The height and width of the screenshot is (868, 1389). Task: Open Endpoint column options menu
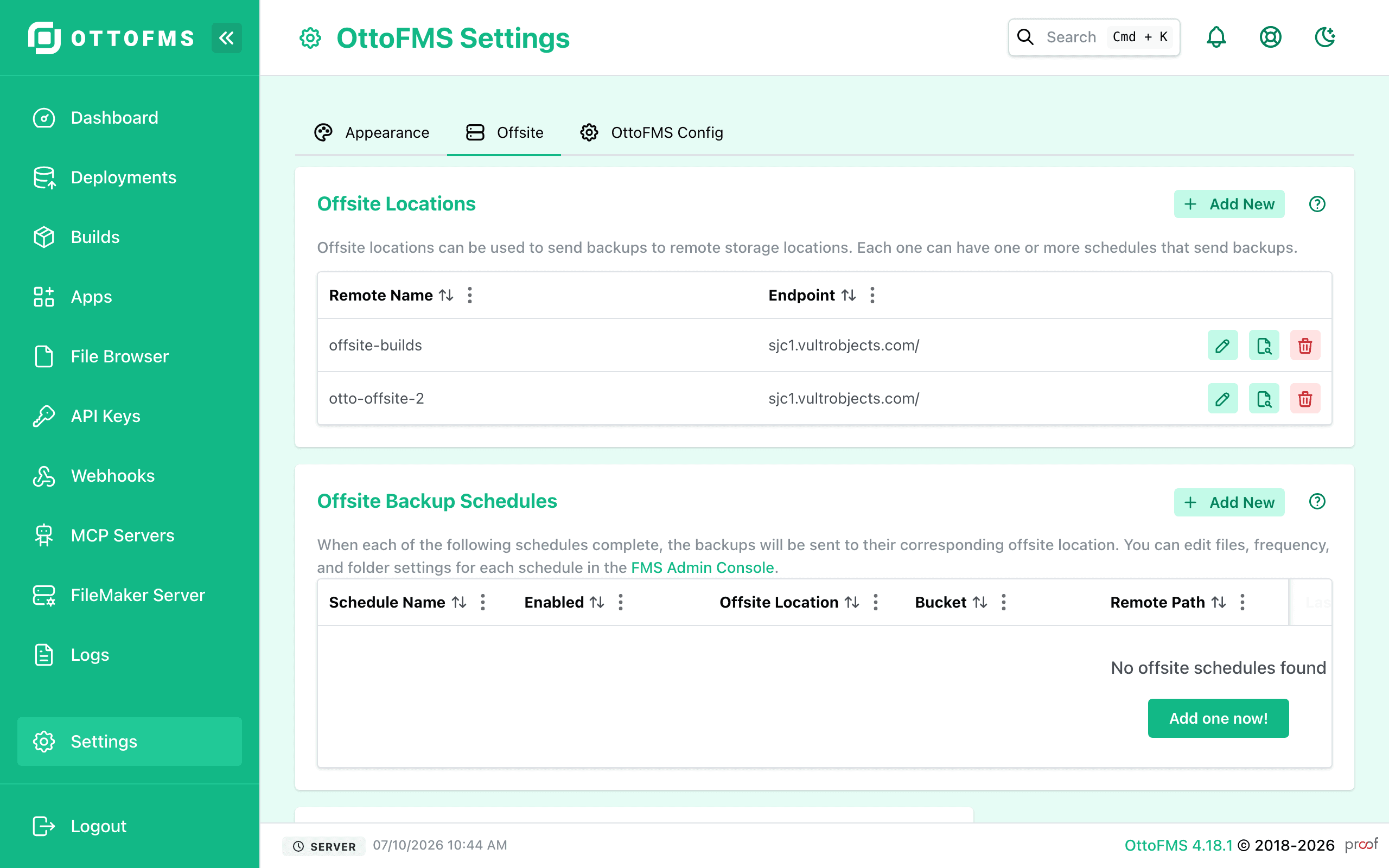pos(872,295)
